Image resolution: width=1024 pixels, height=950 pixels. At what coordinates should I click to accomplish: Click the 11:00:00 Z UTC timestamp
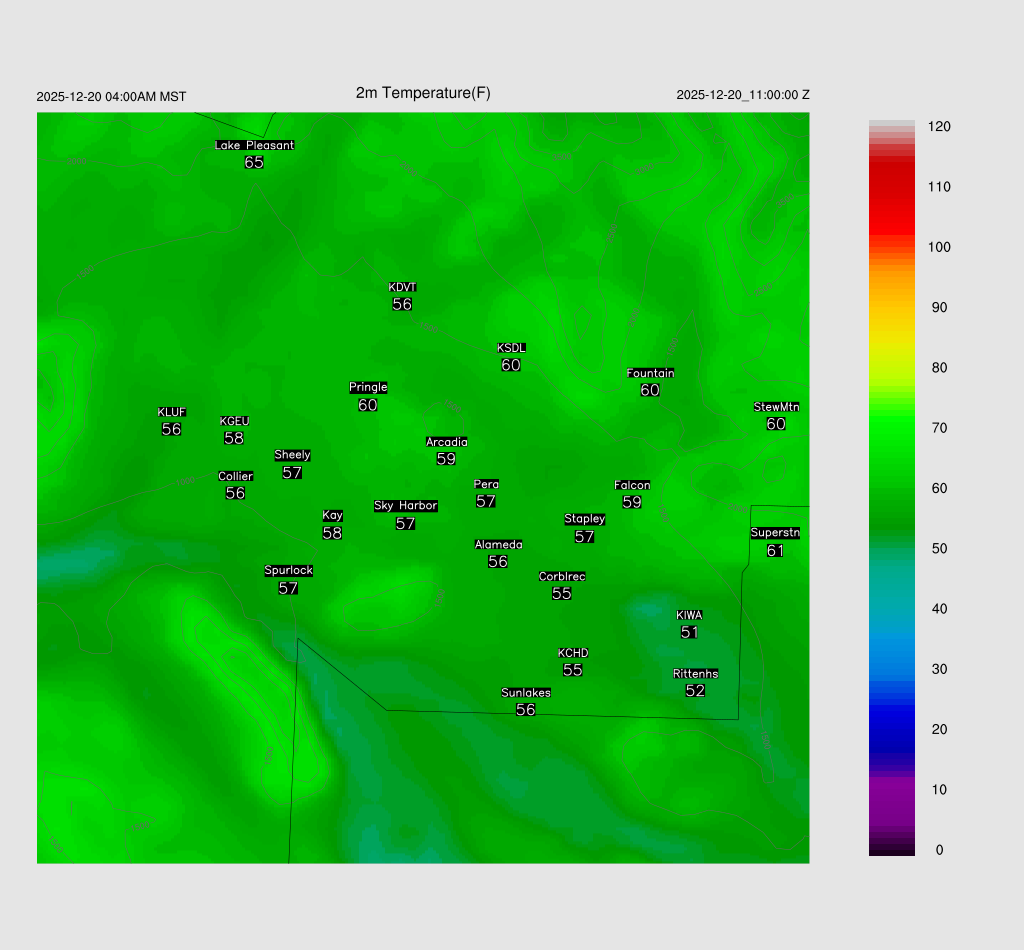point(743,95)
